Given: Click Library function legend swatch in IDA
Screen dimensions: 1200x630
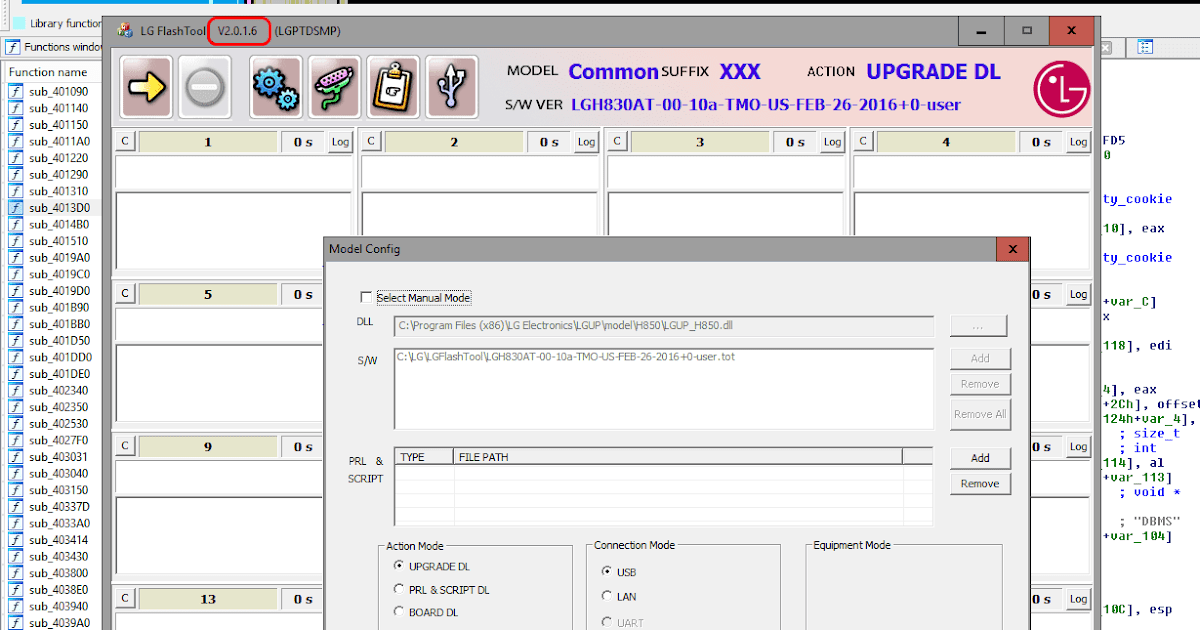Looking at the screenshot, I should (x=18, y=23).
